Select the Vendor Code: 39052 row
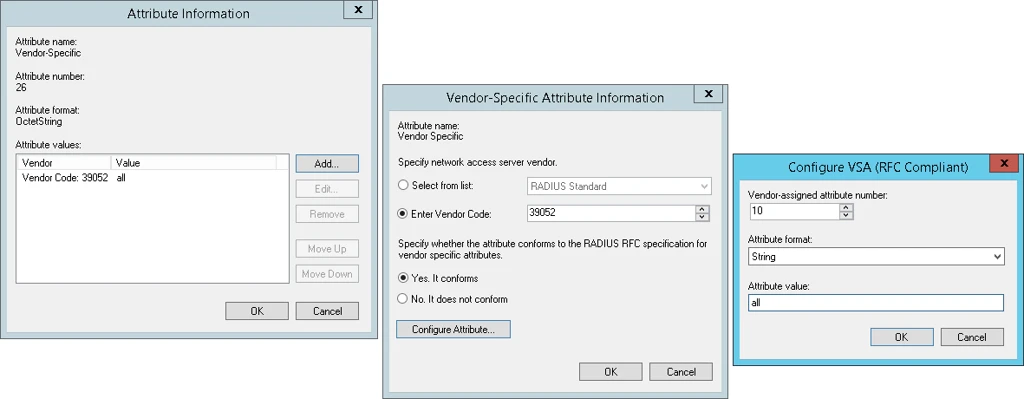Screen dimensions: 1024x399 click(152, 178)
